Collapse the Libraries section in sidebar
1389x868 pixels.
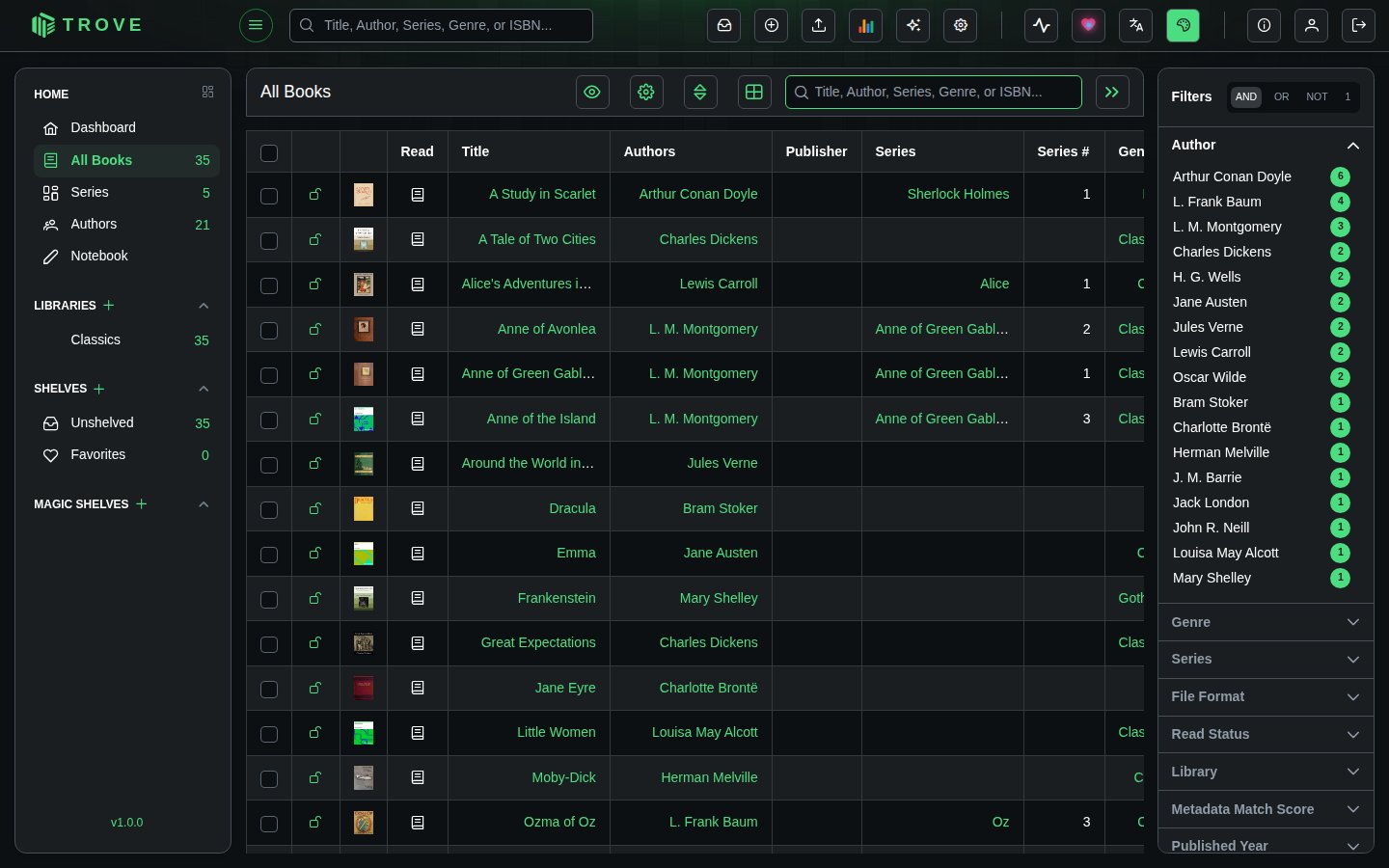click(x=204, y=306)
